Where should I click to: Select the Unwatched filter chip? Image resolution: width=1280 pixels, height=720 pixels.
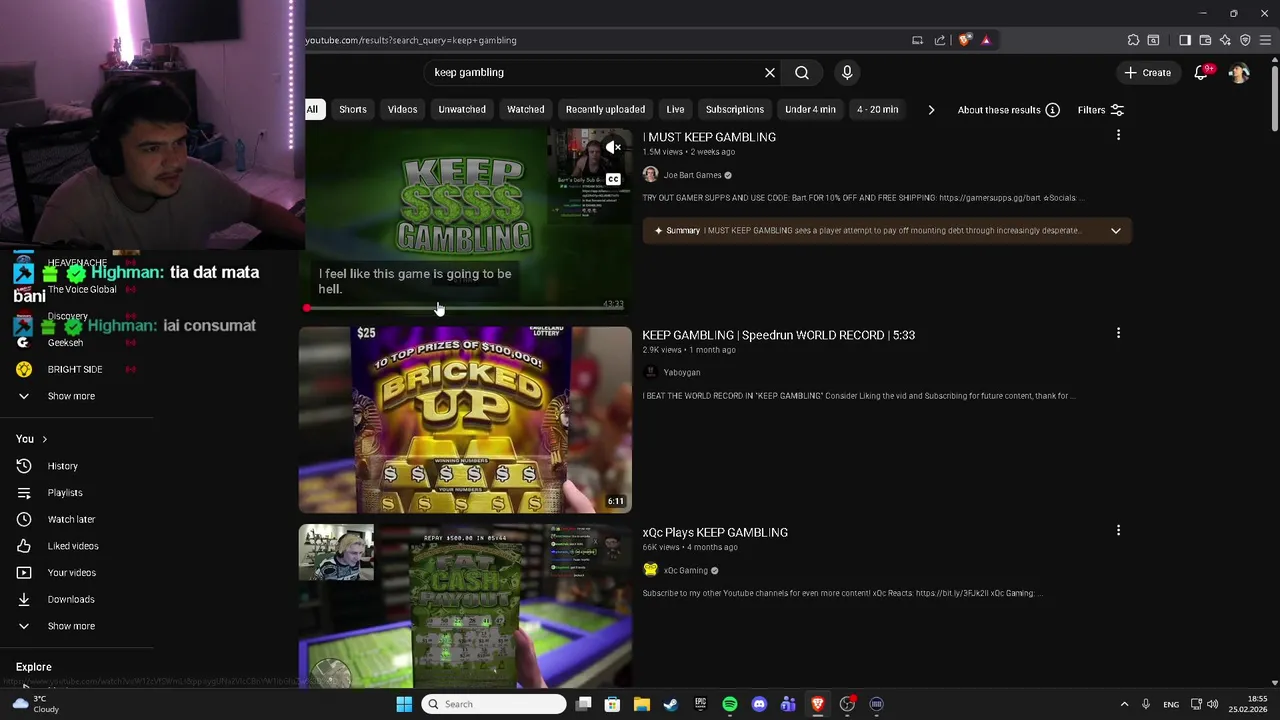coord(462,109)
